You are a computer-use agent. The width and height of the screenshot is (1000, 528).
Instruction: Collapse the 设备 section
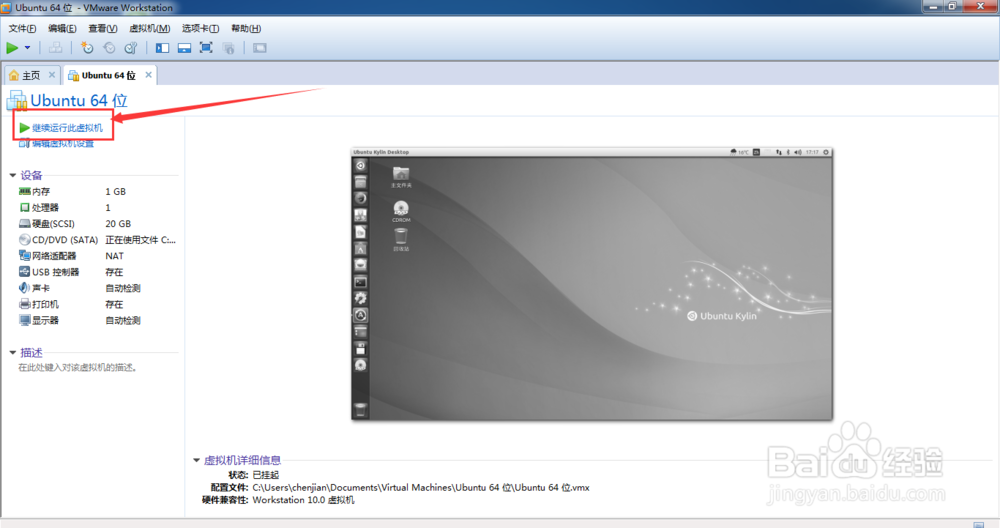coord(13,175)
